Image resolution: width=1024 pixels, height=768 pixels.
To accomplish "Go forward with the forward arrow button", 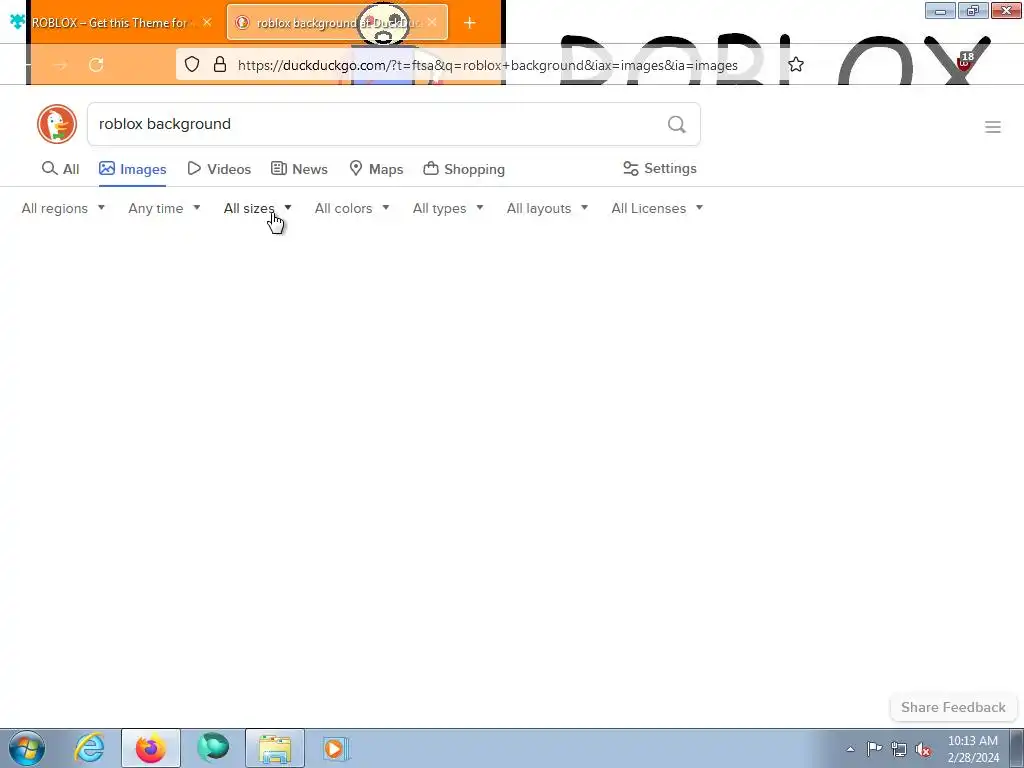I will click(60, 65).
